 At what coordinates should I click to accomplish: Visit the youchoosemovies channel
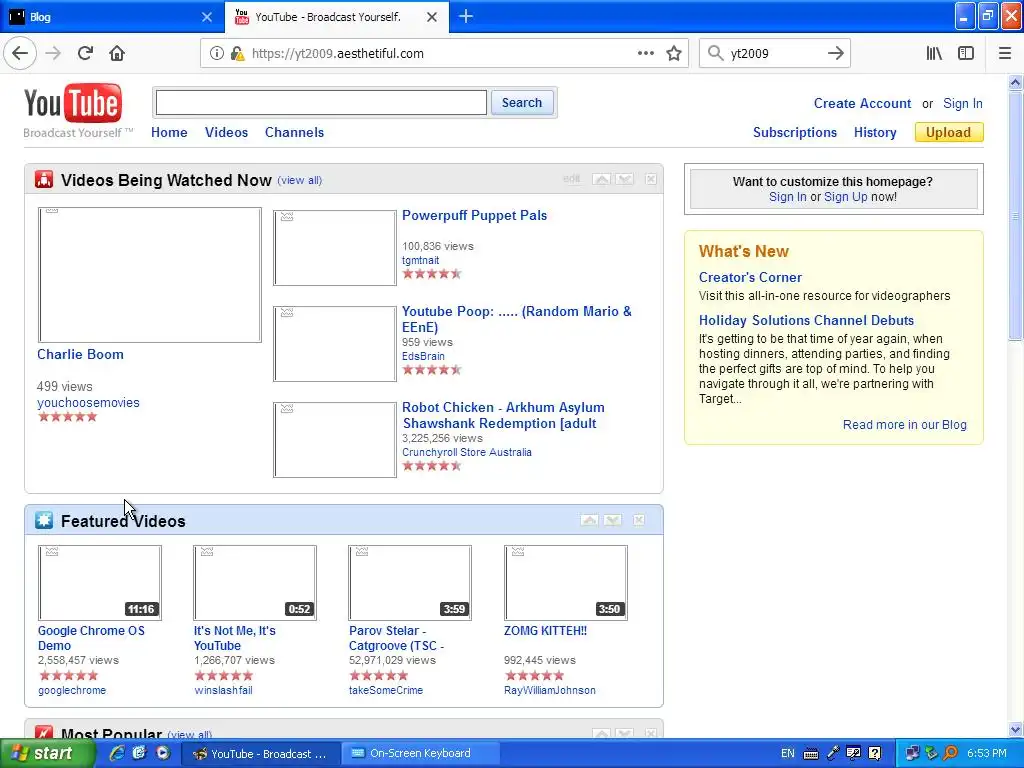point(88,403)
